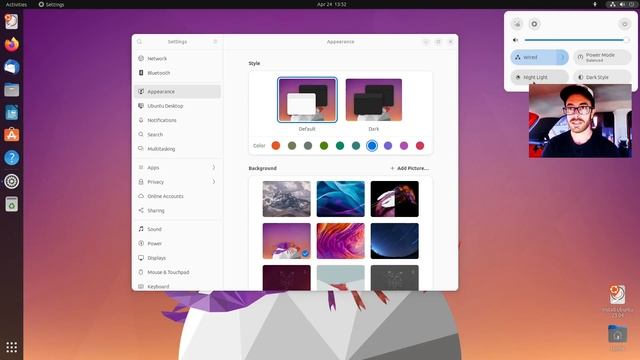The image size is (640, 360).
Task: Pick the orange accent color
Action: (x=276, y=145)
